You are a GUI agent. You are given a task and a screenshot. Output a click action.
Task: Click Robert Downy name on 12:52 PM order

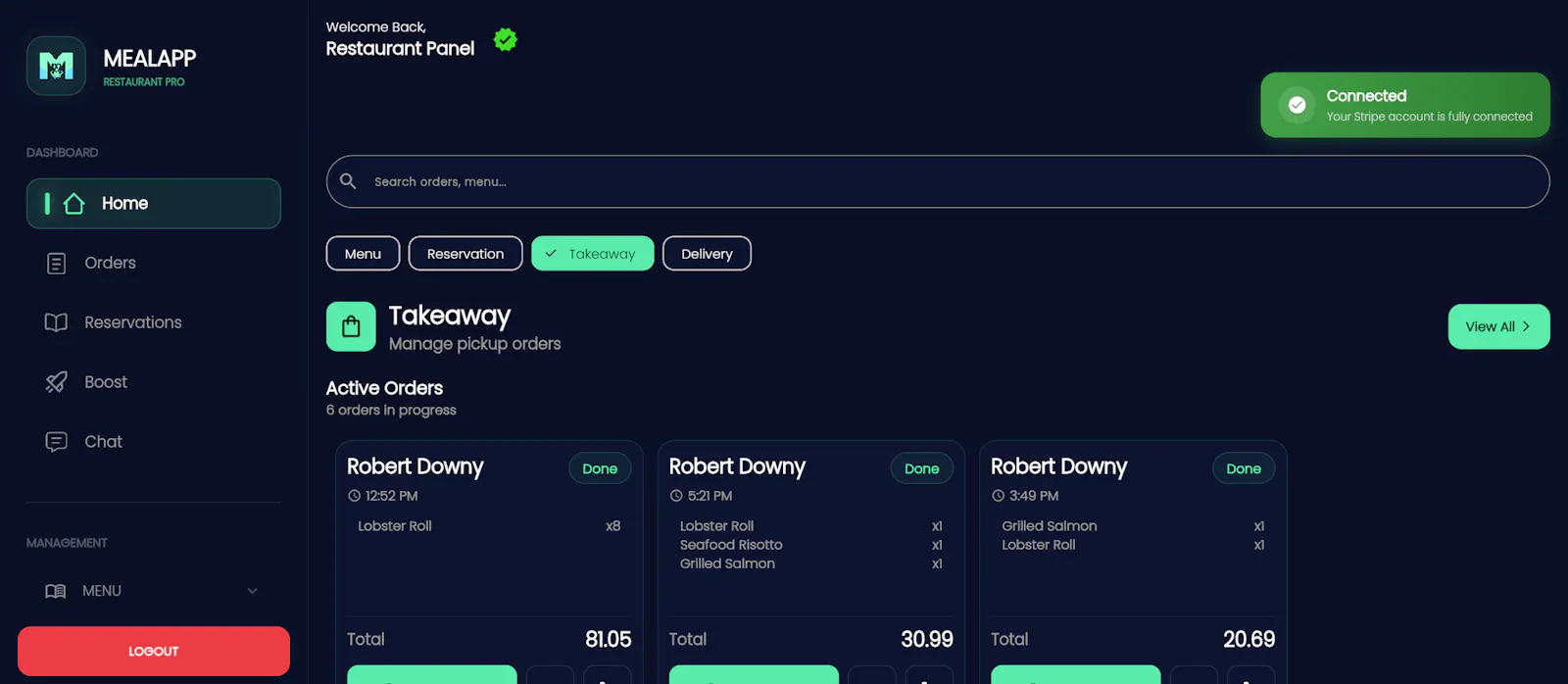(x=416, y=467)
